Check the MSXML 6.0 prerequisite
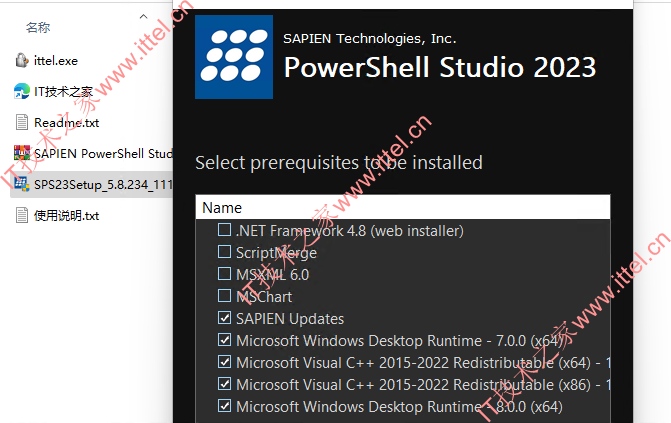 pyautogui.click(x=224, y=274)
